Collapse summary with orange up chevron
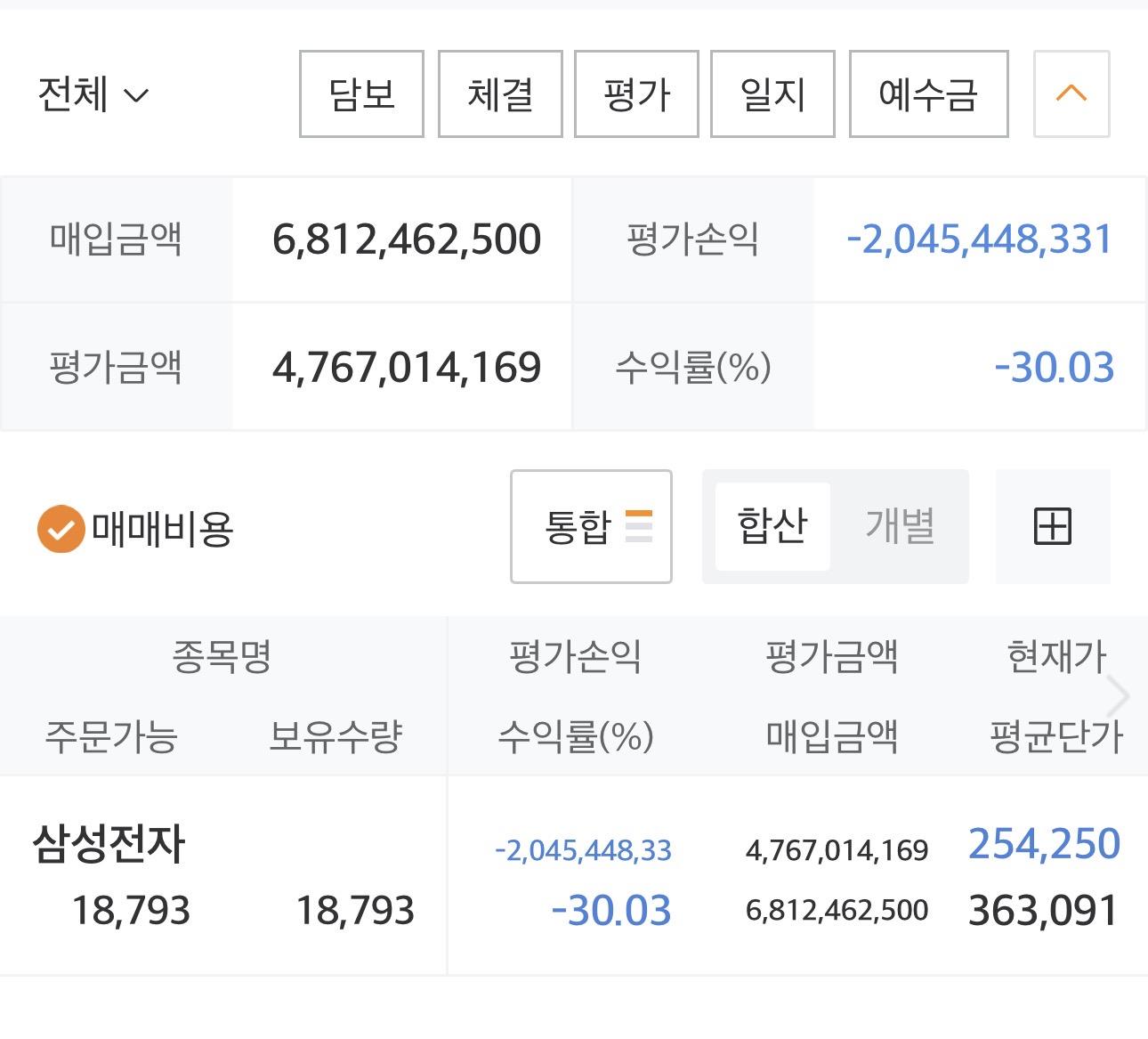Viewport: 1148px width, 1039px height. 1071,94
